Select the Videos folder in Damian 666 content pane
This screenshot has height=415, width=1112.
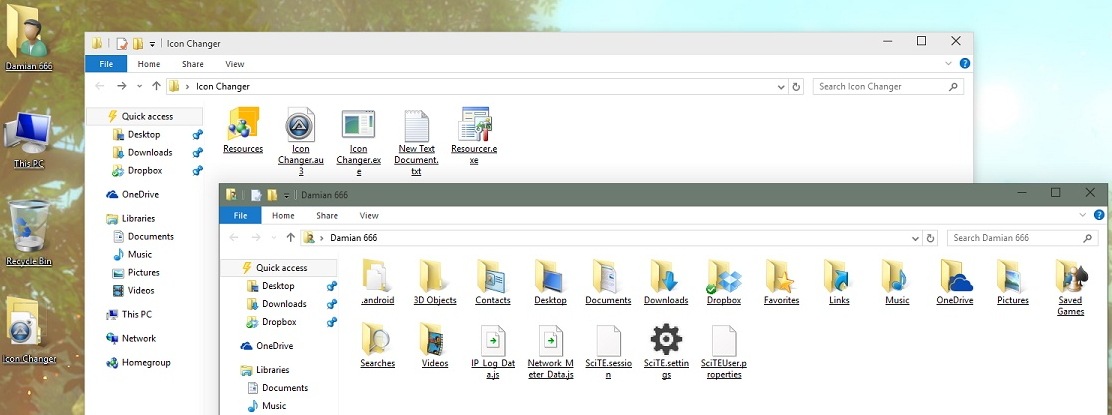click(435, 345)
